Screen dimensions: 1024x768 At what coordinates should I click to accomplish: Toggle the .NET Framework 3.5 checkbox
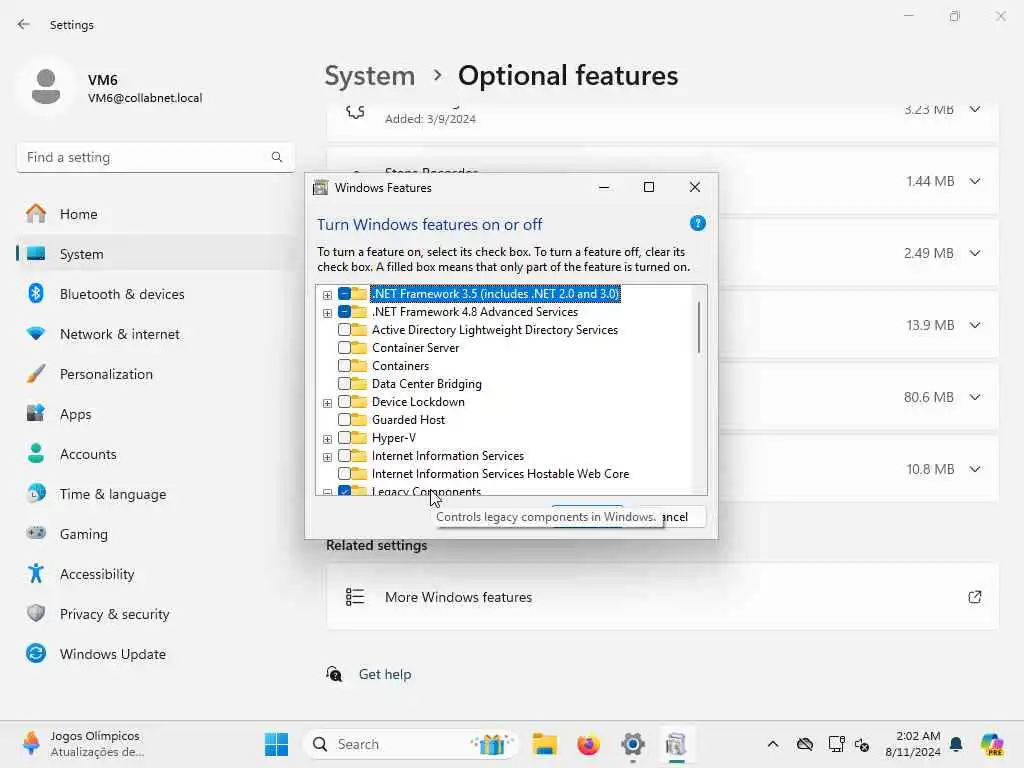pyautogui.click(x=344, y=294)
